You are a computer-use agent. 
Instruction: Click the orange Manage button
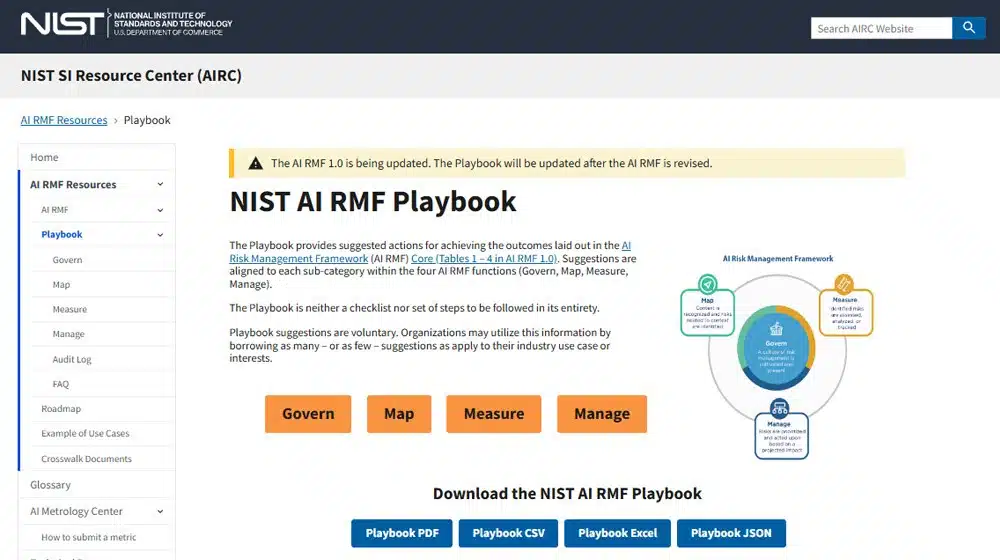point(602,414)
